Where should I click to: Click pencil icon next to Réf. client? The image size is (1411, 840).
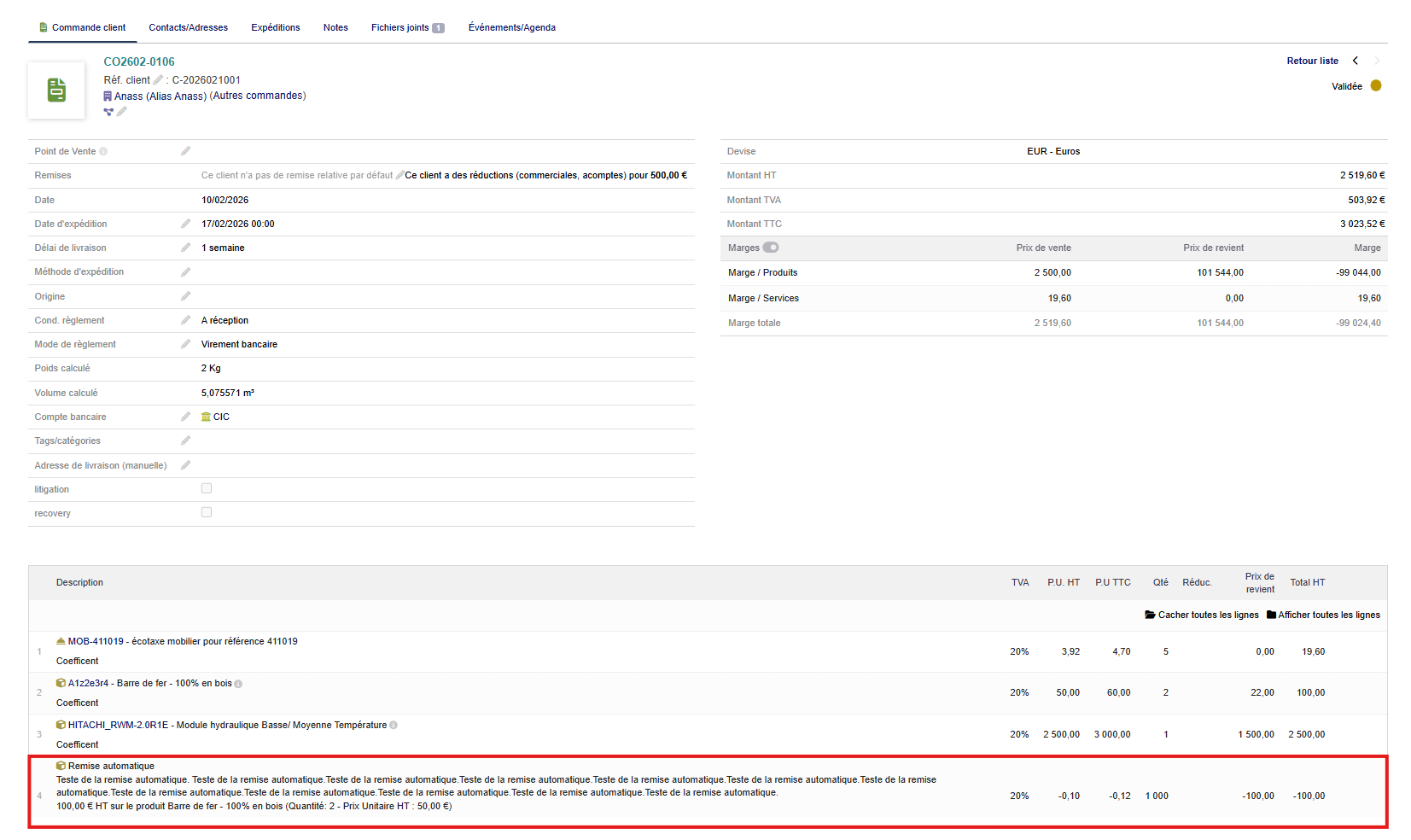click(x=158, y=80)
